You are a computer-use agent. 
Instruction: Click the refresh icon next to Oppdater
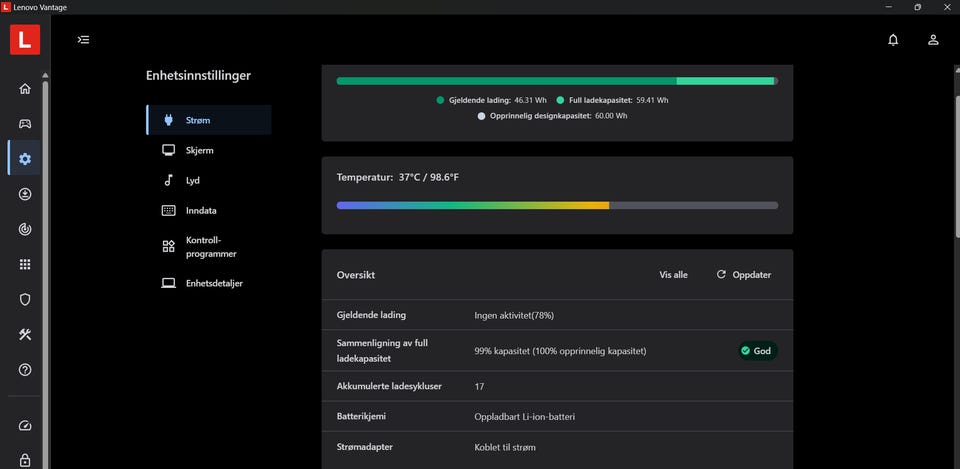[721, 275]
